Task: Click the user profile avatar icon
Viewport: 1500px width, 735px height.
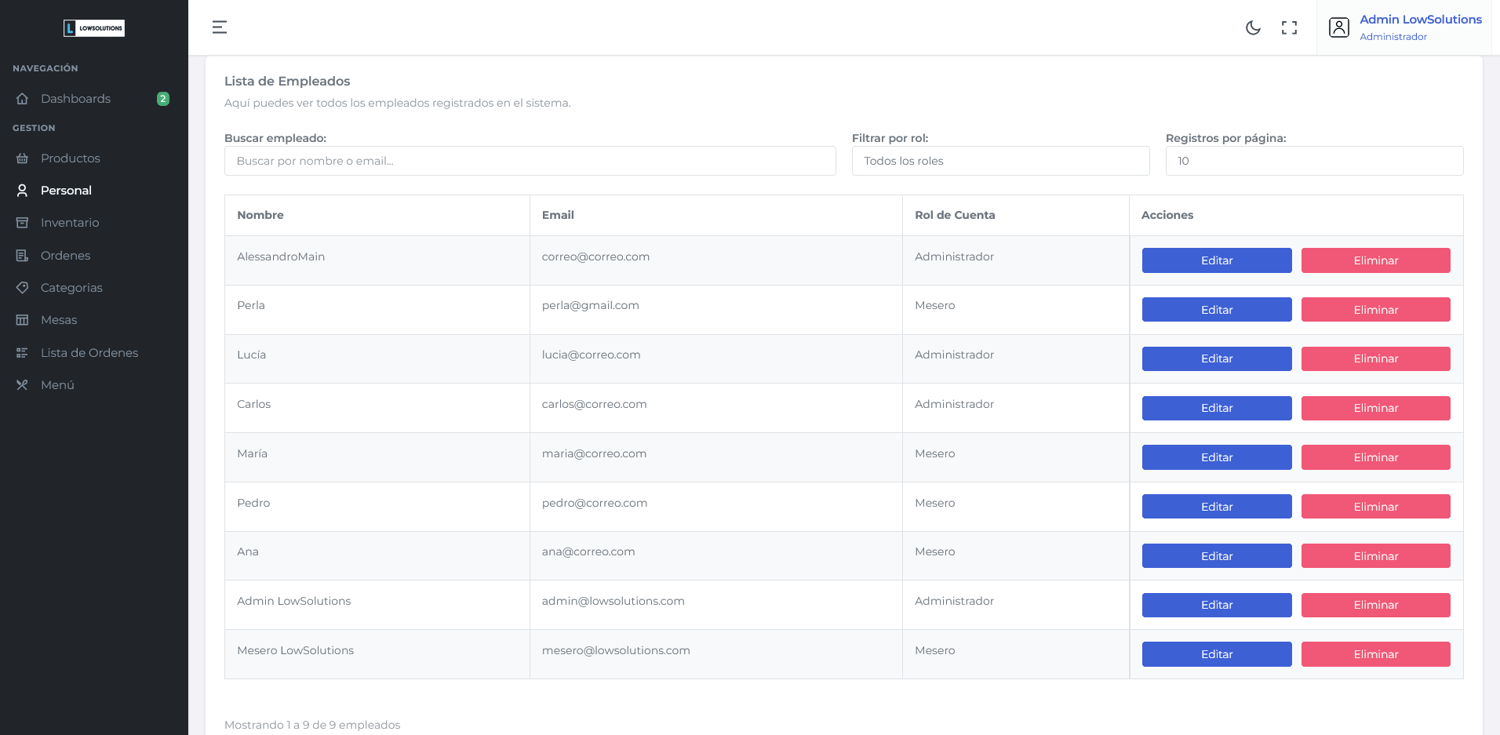Action: (x=1339, y=28)
